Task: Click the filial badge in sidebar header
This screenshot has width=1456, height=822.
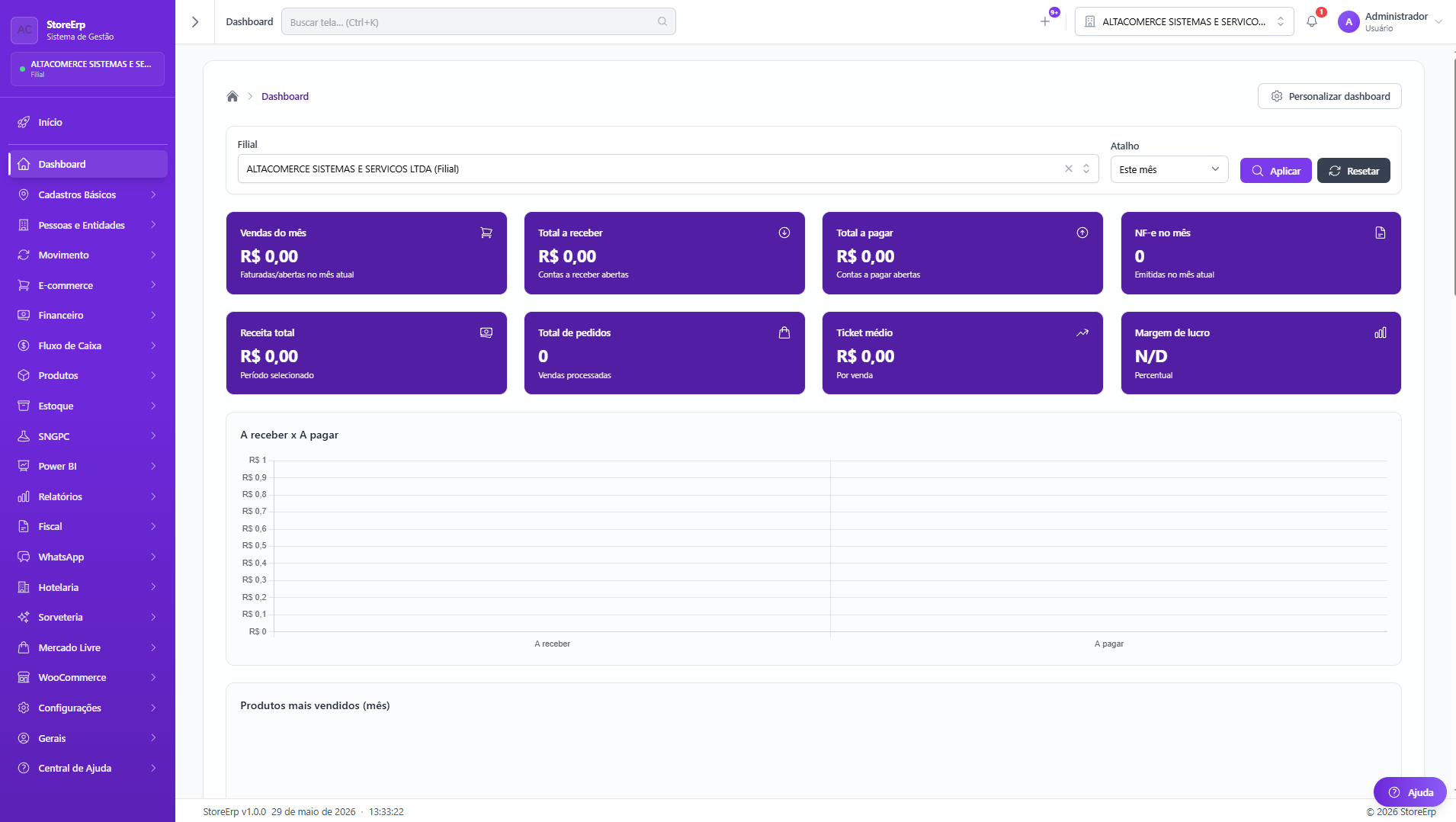Action: [88, 69]
